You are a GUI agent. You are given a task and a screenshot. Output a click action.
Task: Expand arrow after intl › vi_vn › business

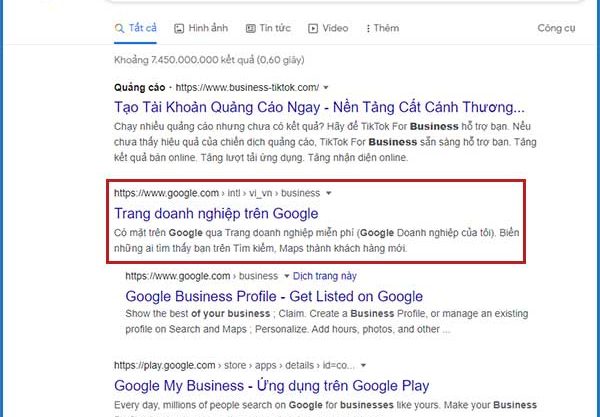(x=328, y=193)
